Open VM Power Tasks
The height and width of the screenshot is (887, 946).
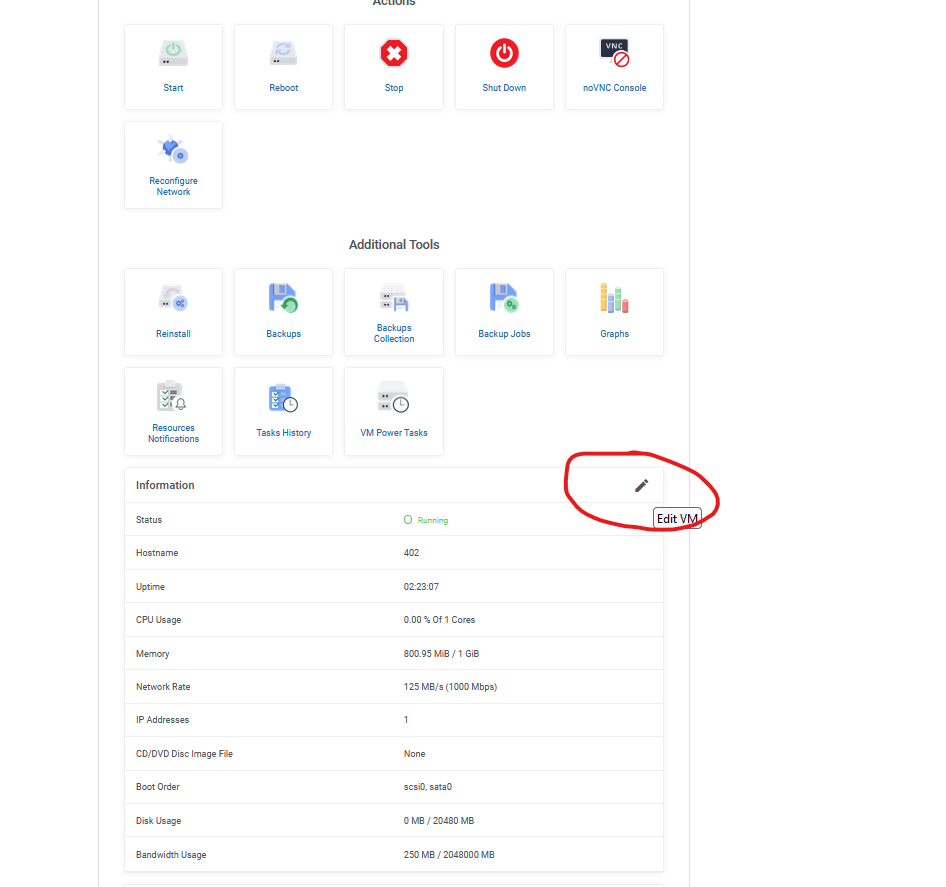394,399
